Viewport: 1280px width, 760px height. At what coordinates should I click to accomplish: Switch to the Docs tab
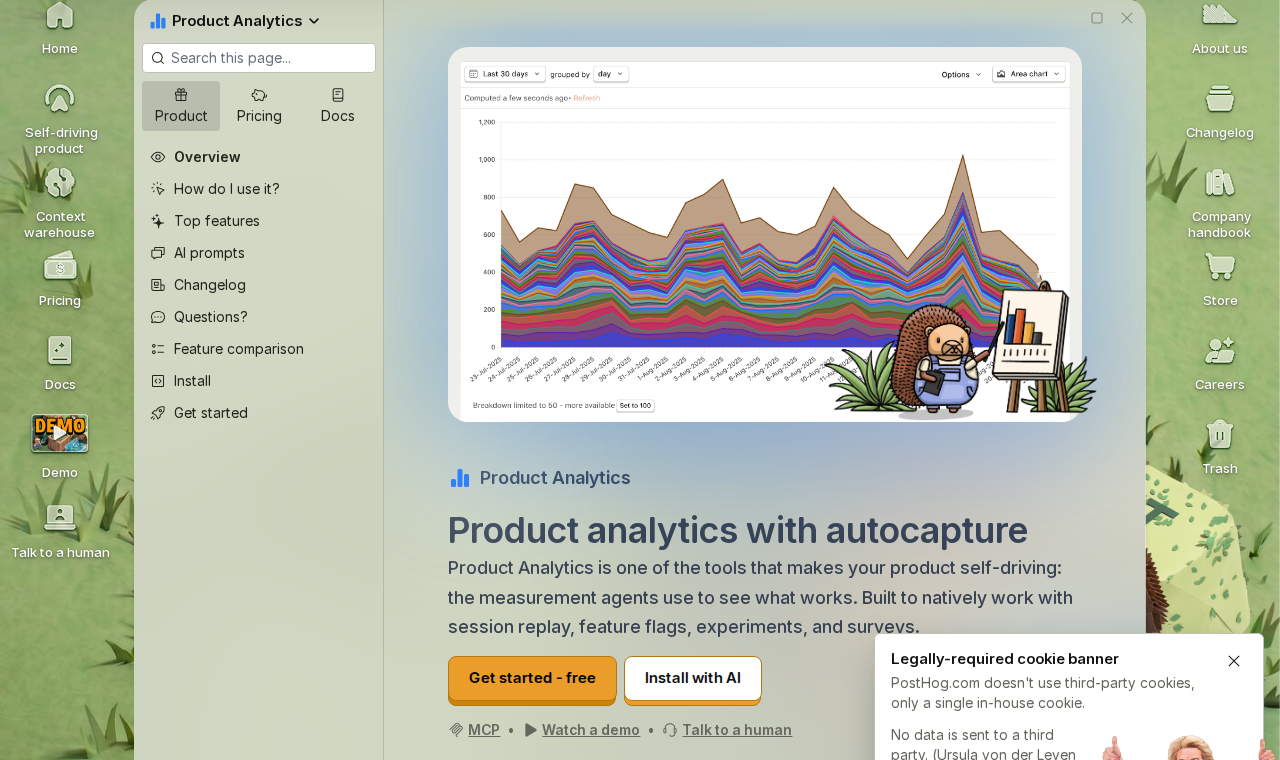tap(337, 106)
